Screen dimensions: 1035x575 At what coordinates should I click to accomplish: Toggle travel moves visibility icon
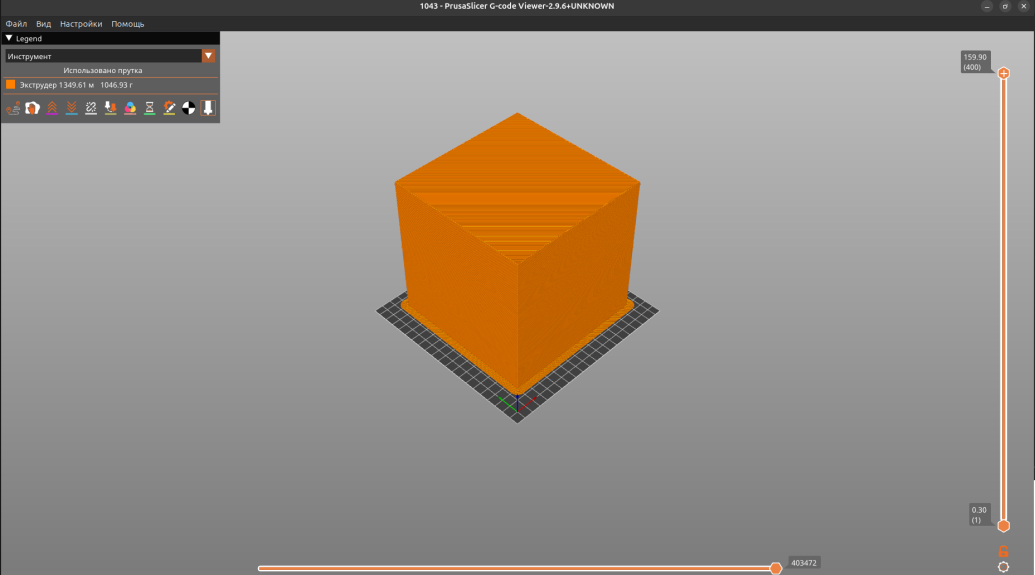[x=13, y=108]
